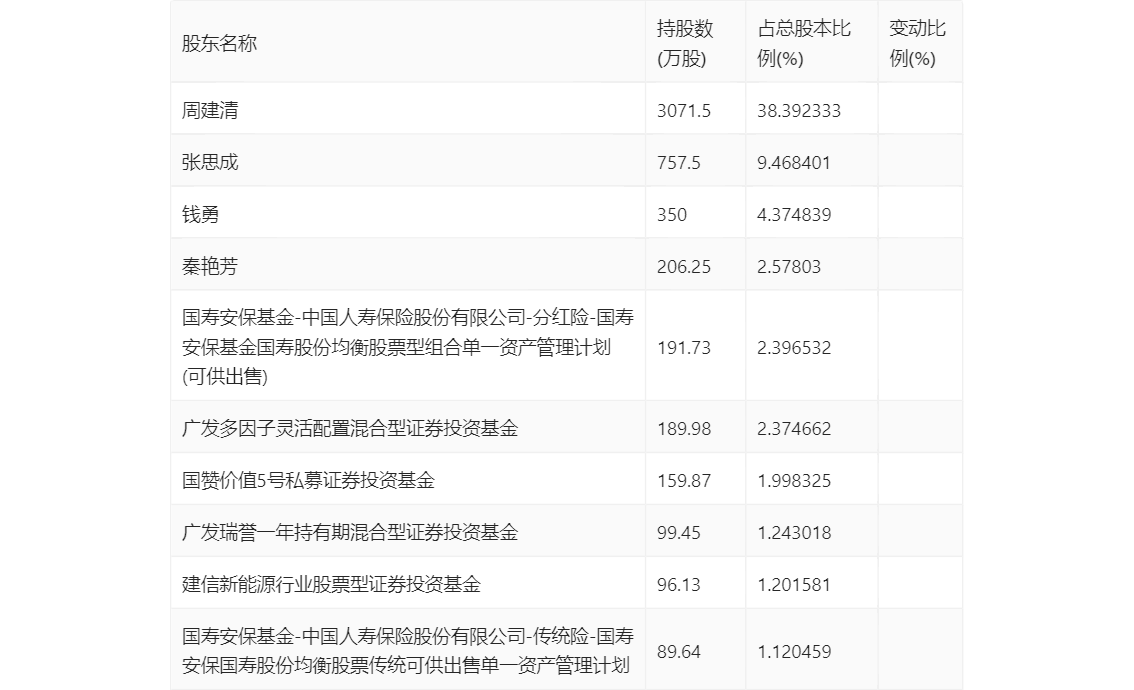Screen dimensions: 1134x690
Task: Select the 国寿安保基金 传统险 shareholder entry
Action: tap(408, 651)
